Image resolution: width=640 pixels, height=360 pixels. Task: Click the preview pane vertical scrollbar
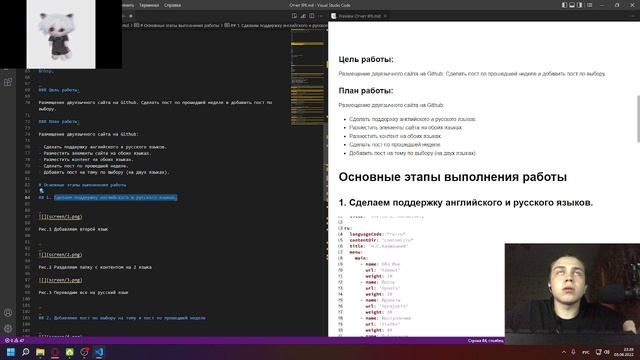pos(638,119)
